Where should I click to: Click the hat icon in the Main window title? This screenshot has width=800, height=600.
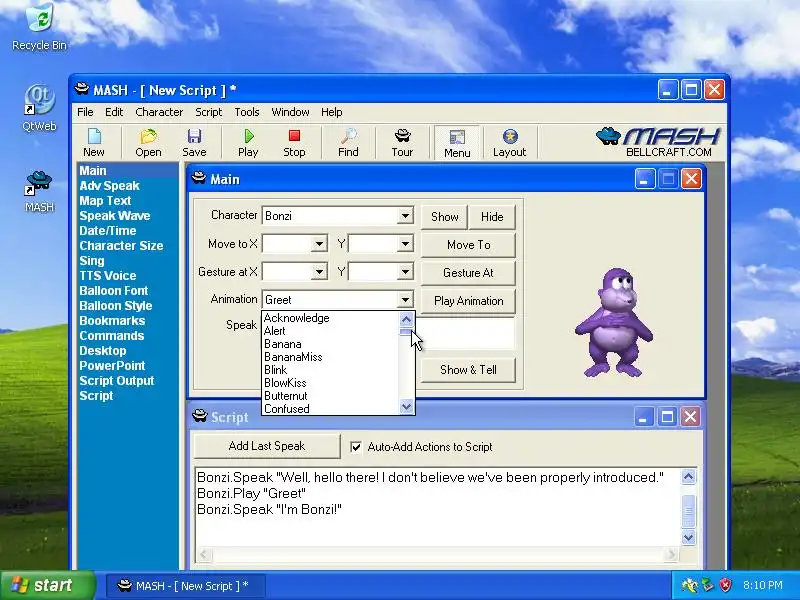199,179
